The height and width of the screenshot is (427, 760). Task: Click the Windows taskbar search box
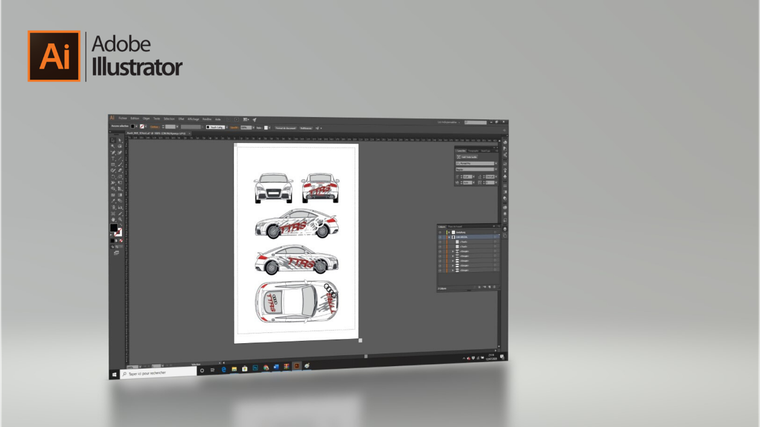[x=158, y=373]
